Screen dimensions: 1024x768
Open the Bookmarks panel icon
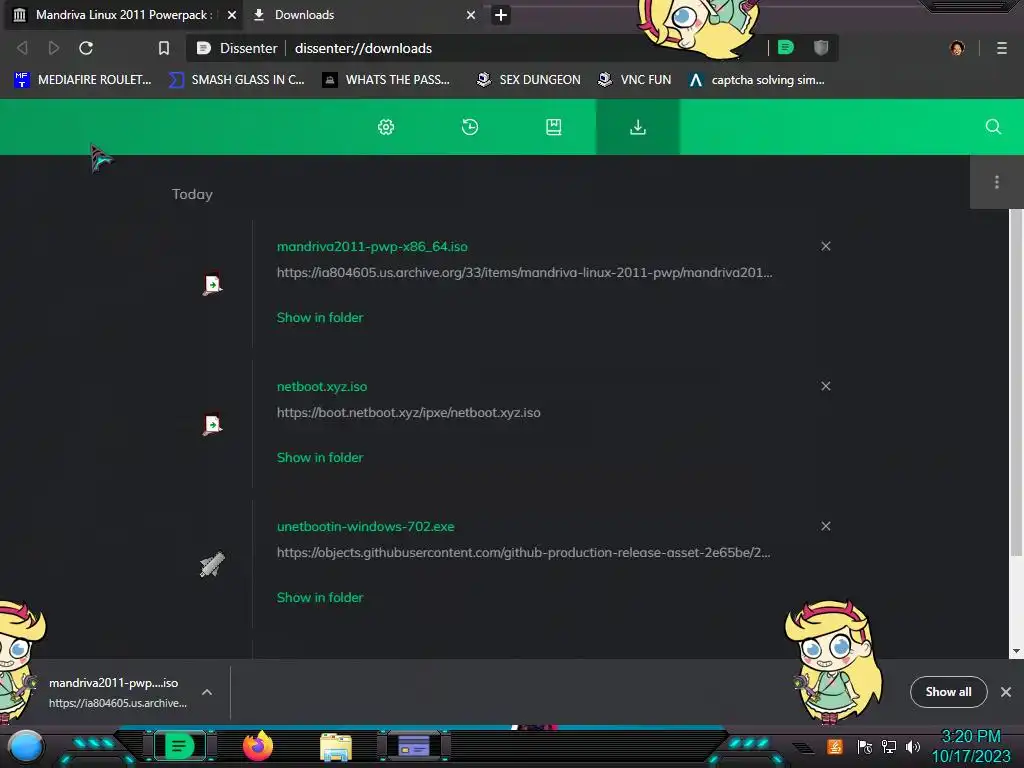point(553,127)
